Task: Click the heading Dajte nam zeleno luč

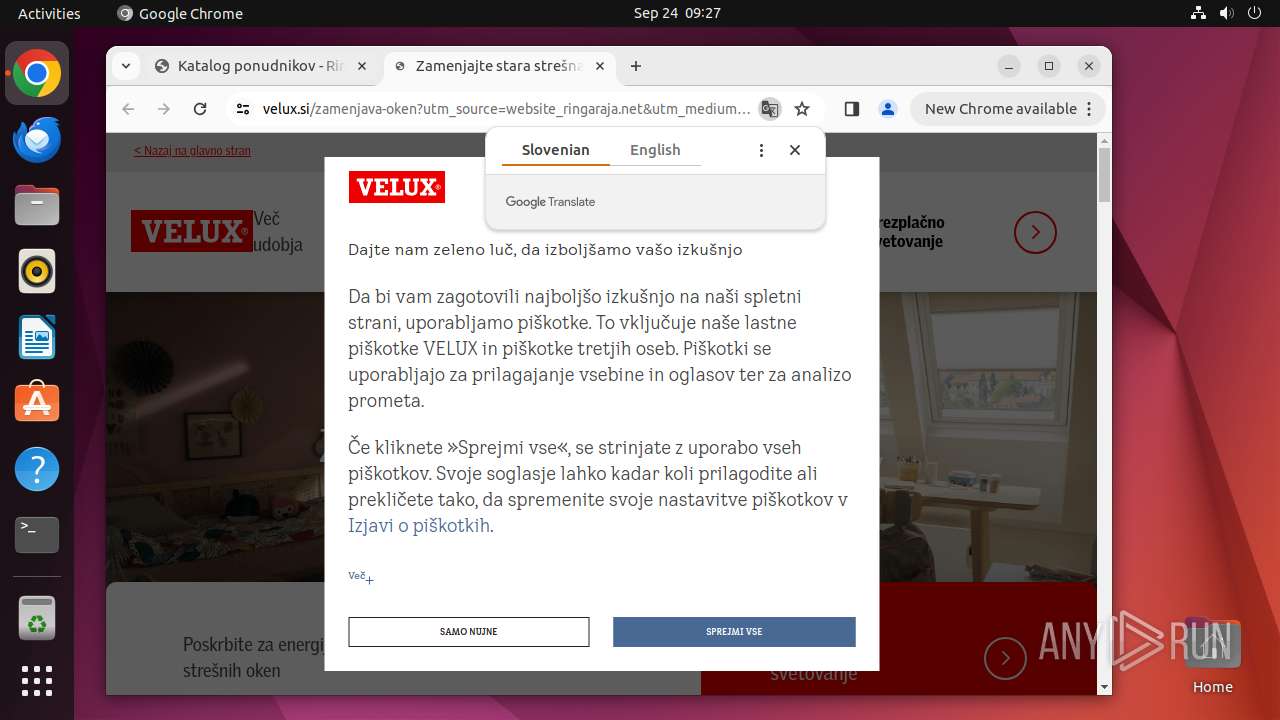Action: 545,250
